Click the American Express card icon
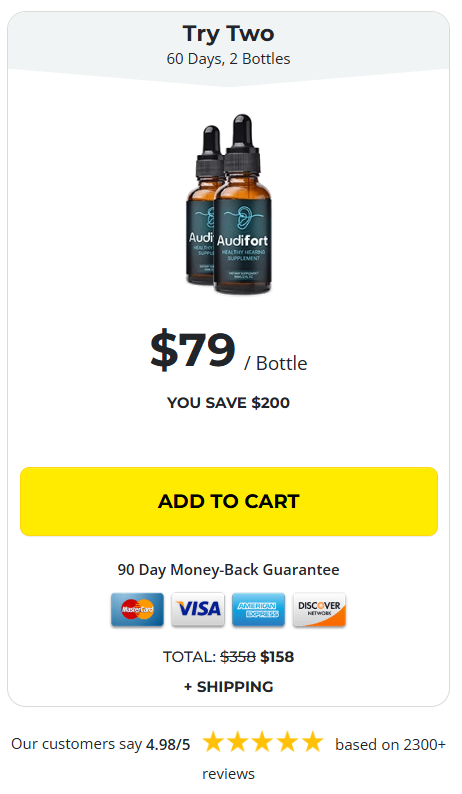 [258, 609]
